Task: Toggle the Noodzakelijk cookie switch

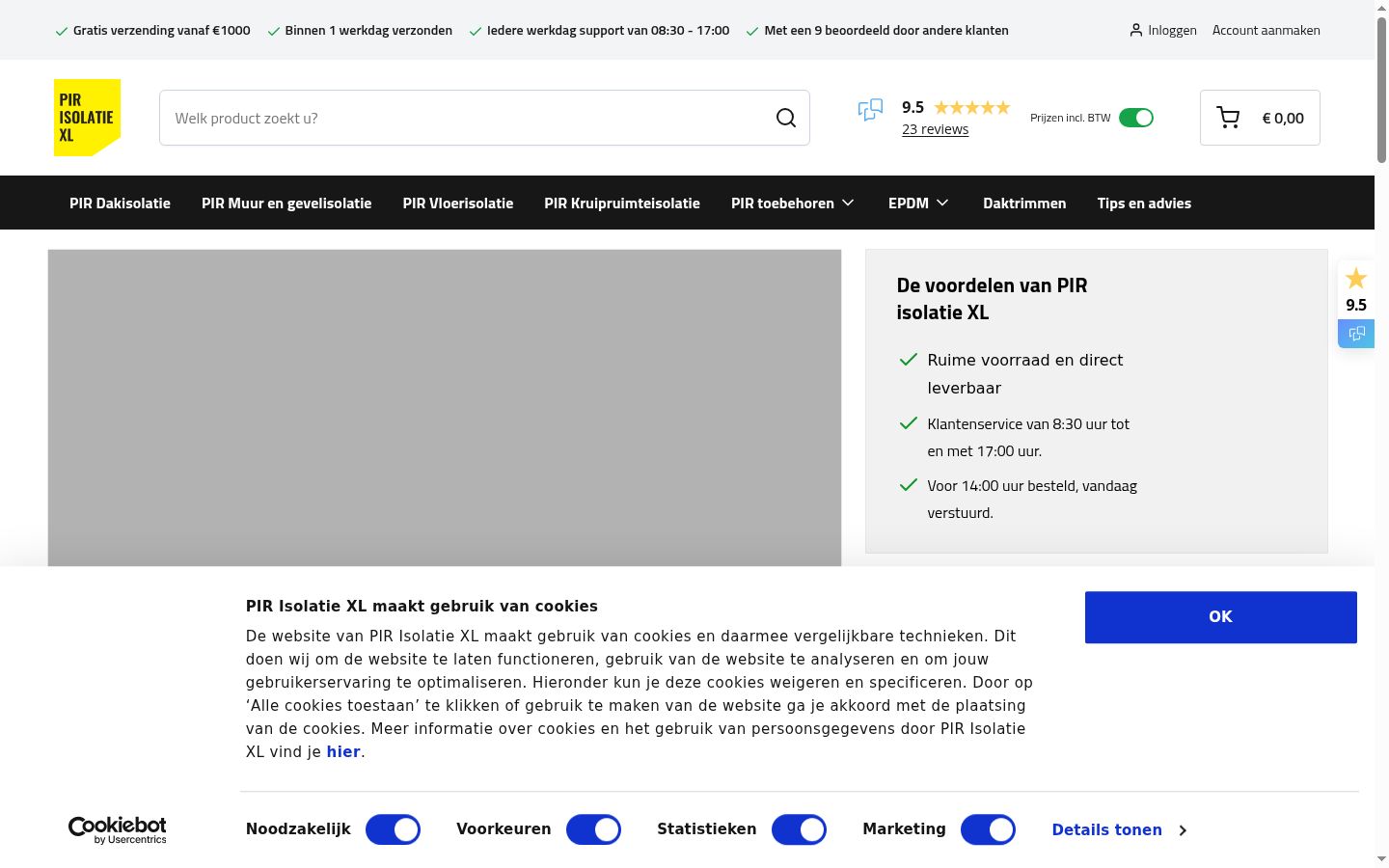Action: (393, 829)
